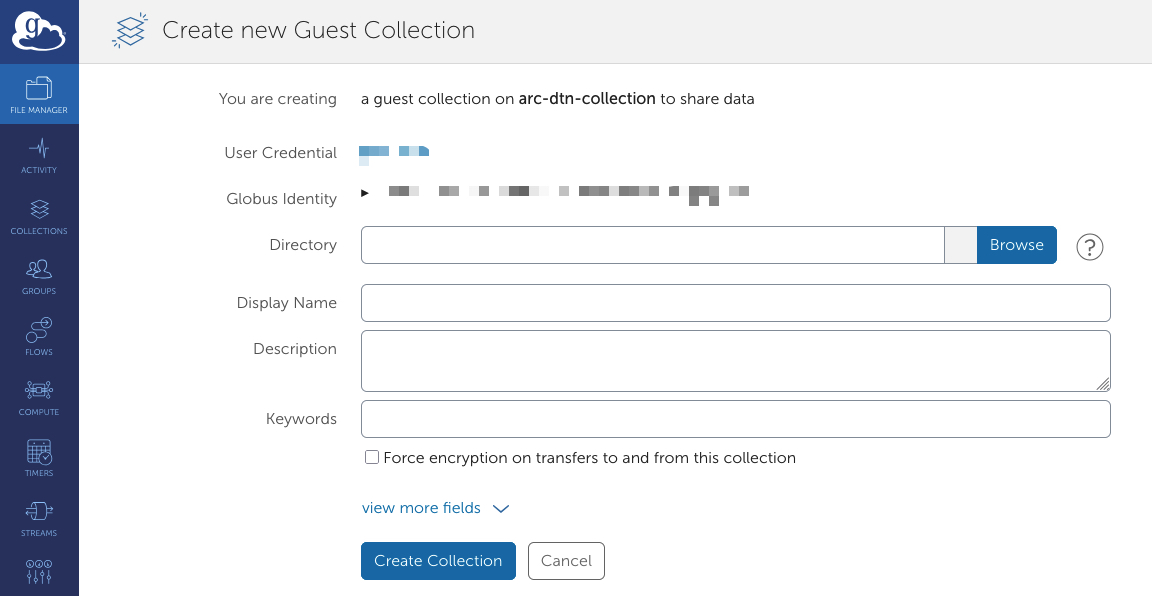Open Collections from the sidebar

[39, 216]
